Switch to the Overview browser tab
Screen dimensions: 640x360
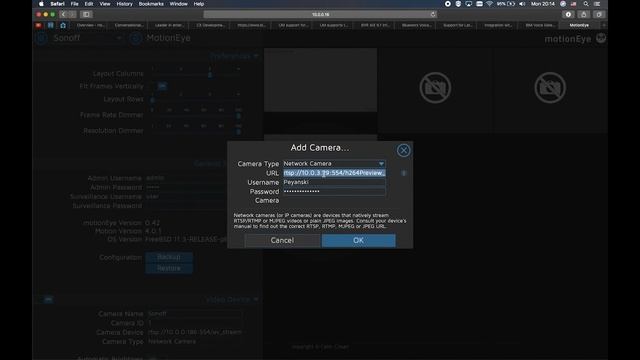(91, 25)
